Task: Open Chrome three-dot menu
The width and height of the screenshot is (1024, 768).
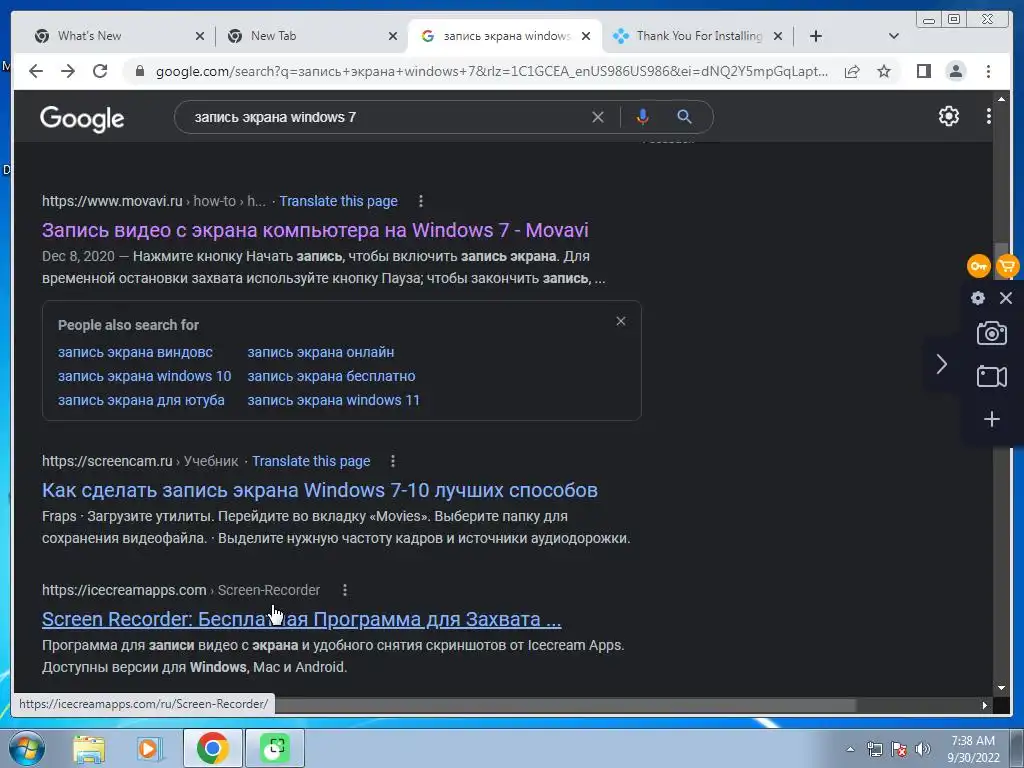Action: pyautogui.click(x=988, y=71)
